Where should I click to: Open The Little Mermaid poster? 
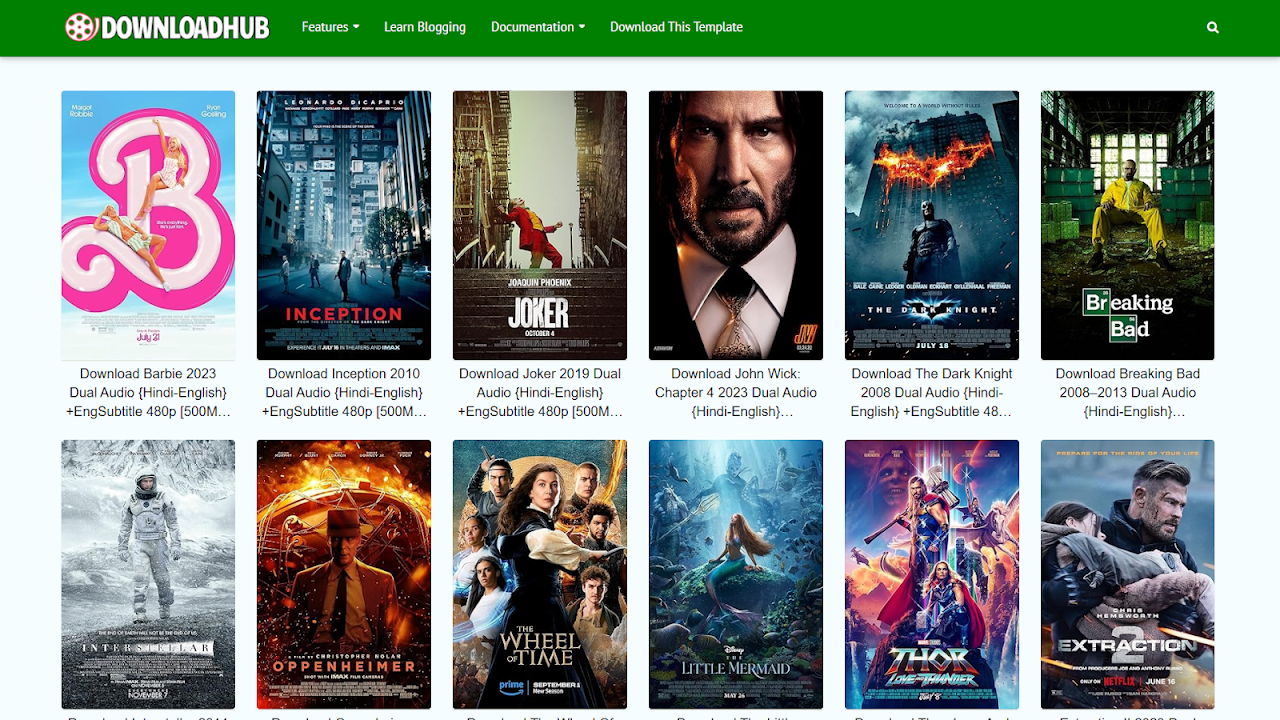point(736,574)
